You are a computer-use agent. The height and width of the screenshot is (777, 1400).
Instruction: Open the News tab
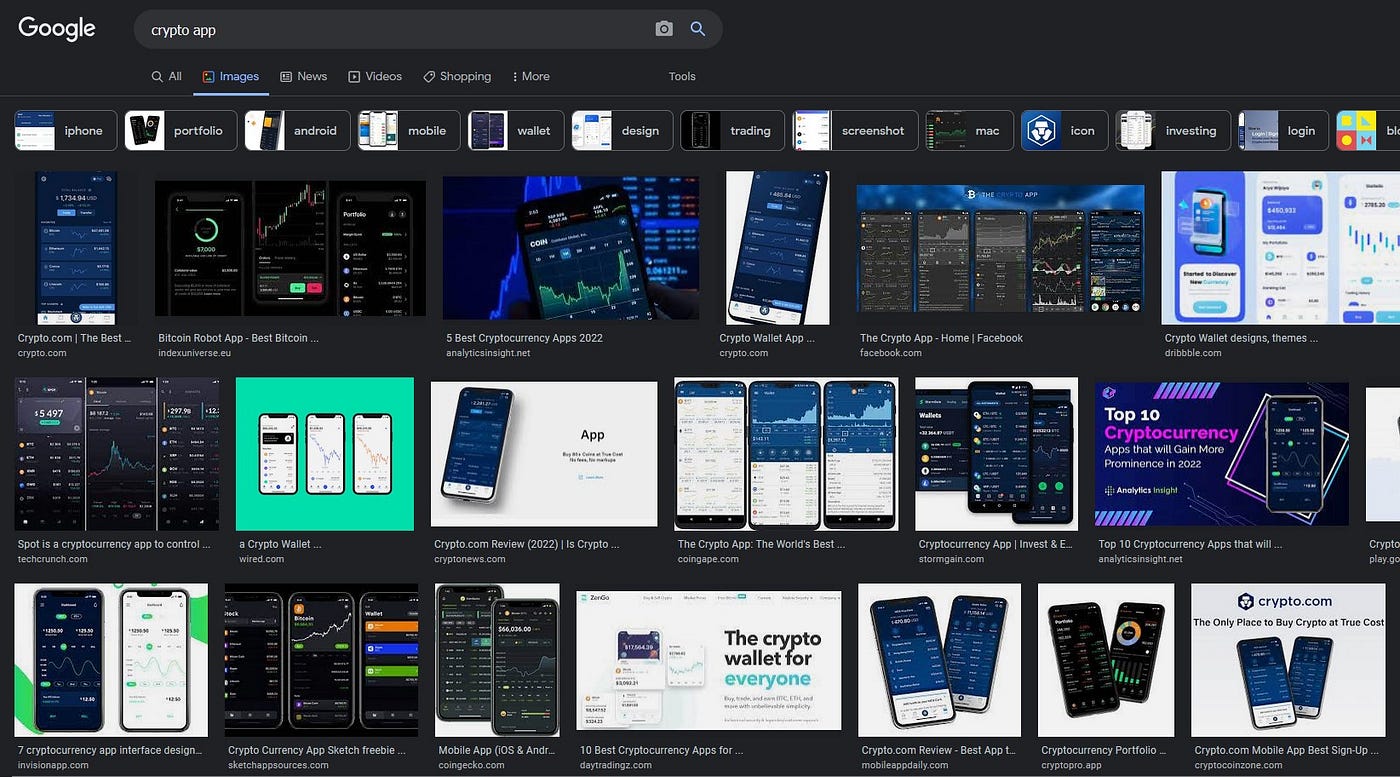click(304, 76)
